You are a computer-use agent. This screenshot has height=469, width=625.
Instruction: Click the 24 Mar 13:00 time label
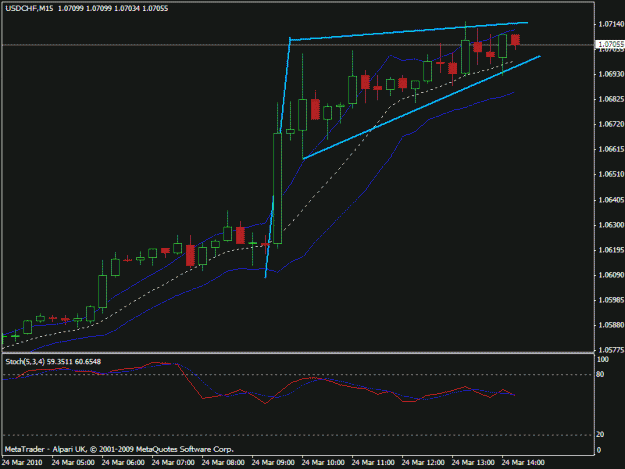coord(473,463)
